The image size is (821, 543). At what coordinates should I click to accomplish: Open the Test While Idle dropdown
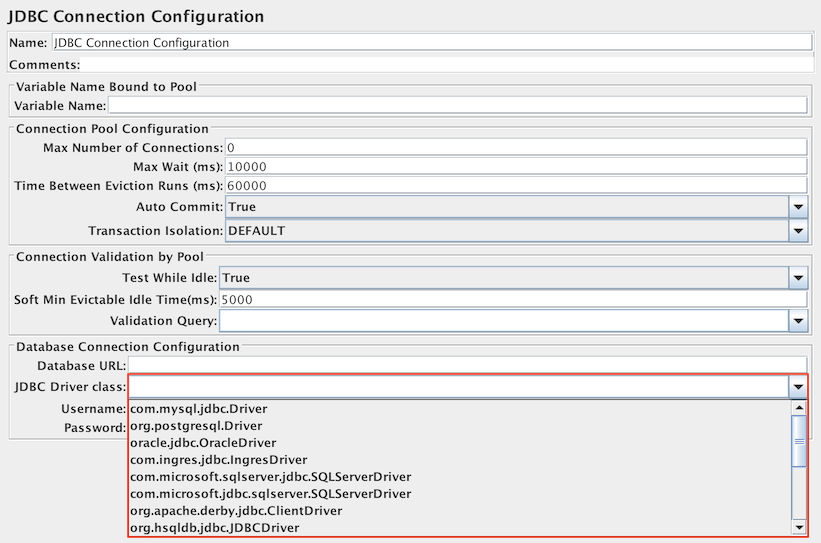click(x=797, y=278)
